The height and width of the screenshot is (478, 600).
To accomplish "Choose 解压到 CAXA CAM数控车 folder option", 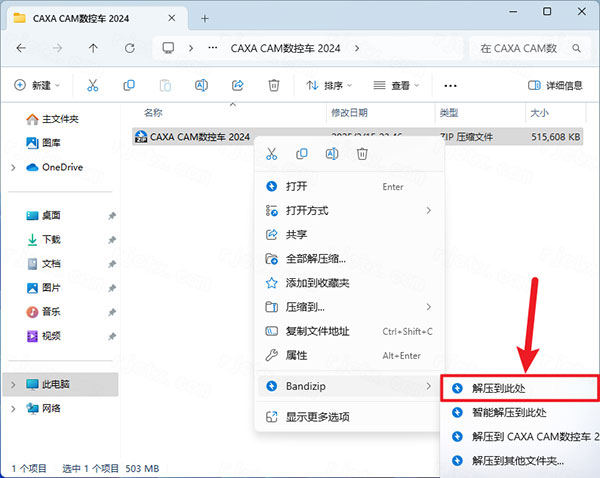I will [x=521, y=437].
